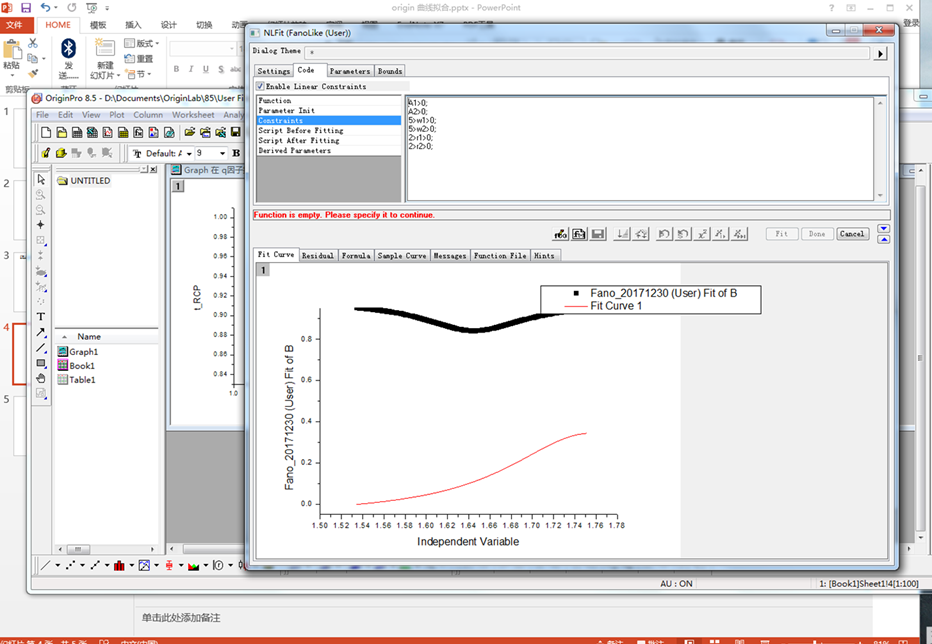
Task: Click the calculate chi-square icon
Action: pyautogui.click(x=702, y=234)
